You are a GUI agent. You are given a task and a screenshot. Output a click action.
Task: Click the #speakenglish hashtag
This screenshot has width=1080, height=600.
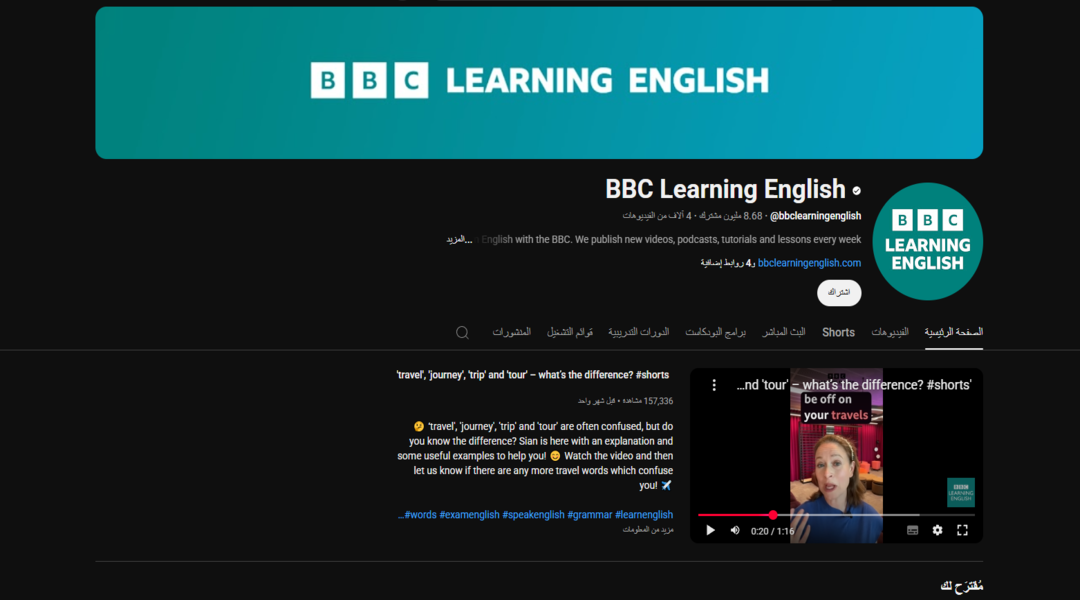click(x=533, y=515)
